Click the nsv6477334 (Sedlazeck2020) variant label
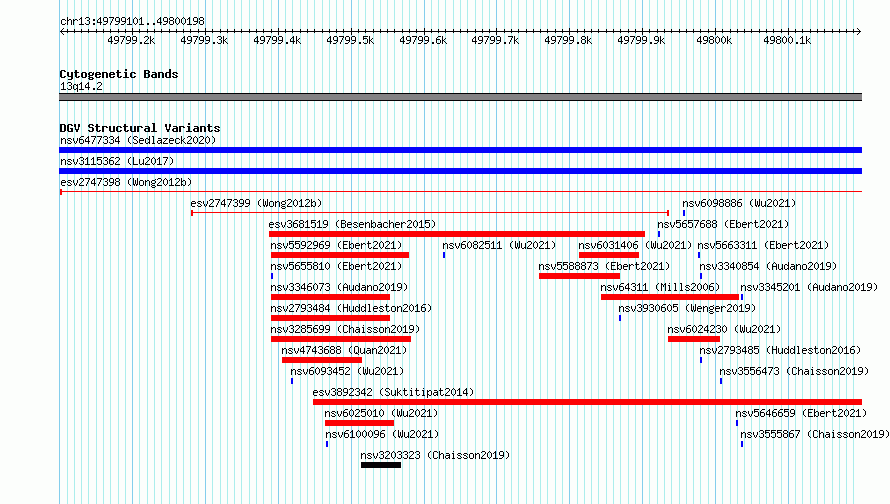This screenshot has height=504, width=890. (x=138, y=140)
